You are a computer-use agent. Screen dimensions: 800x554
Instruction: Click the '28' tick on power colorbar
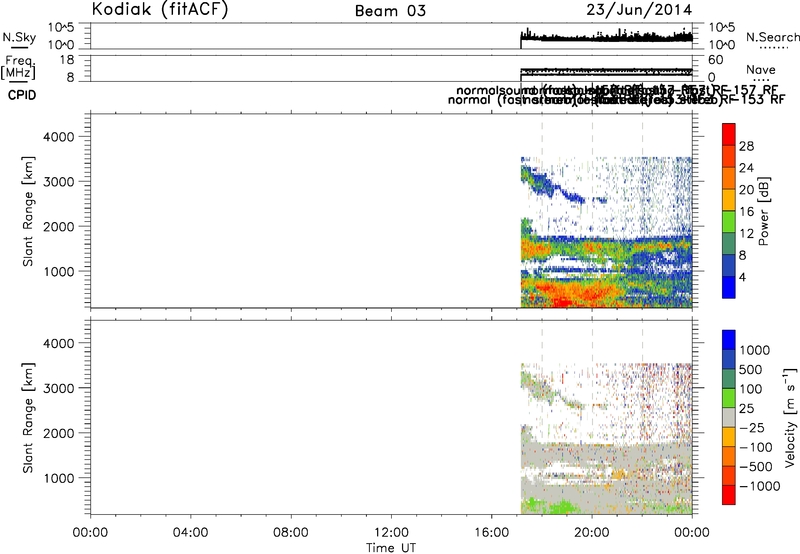point(746,146)
